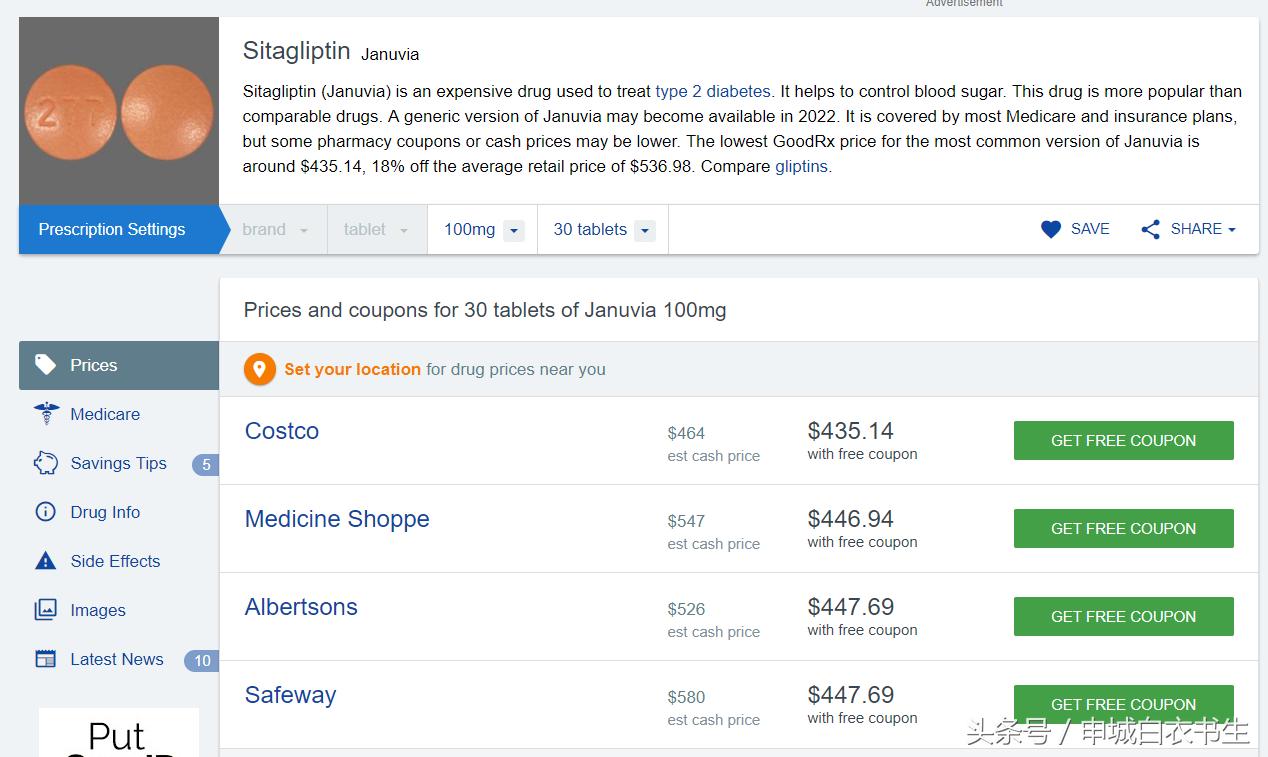Click the Januvia pill image thumbnail
This screenshot has width=1268, height=757.
(119, 111)
